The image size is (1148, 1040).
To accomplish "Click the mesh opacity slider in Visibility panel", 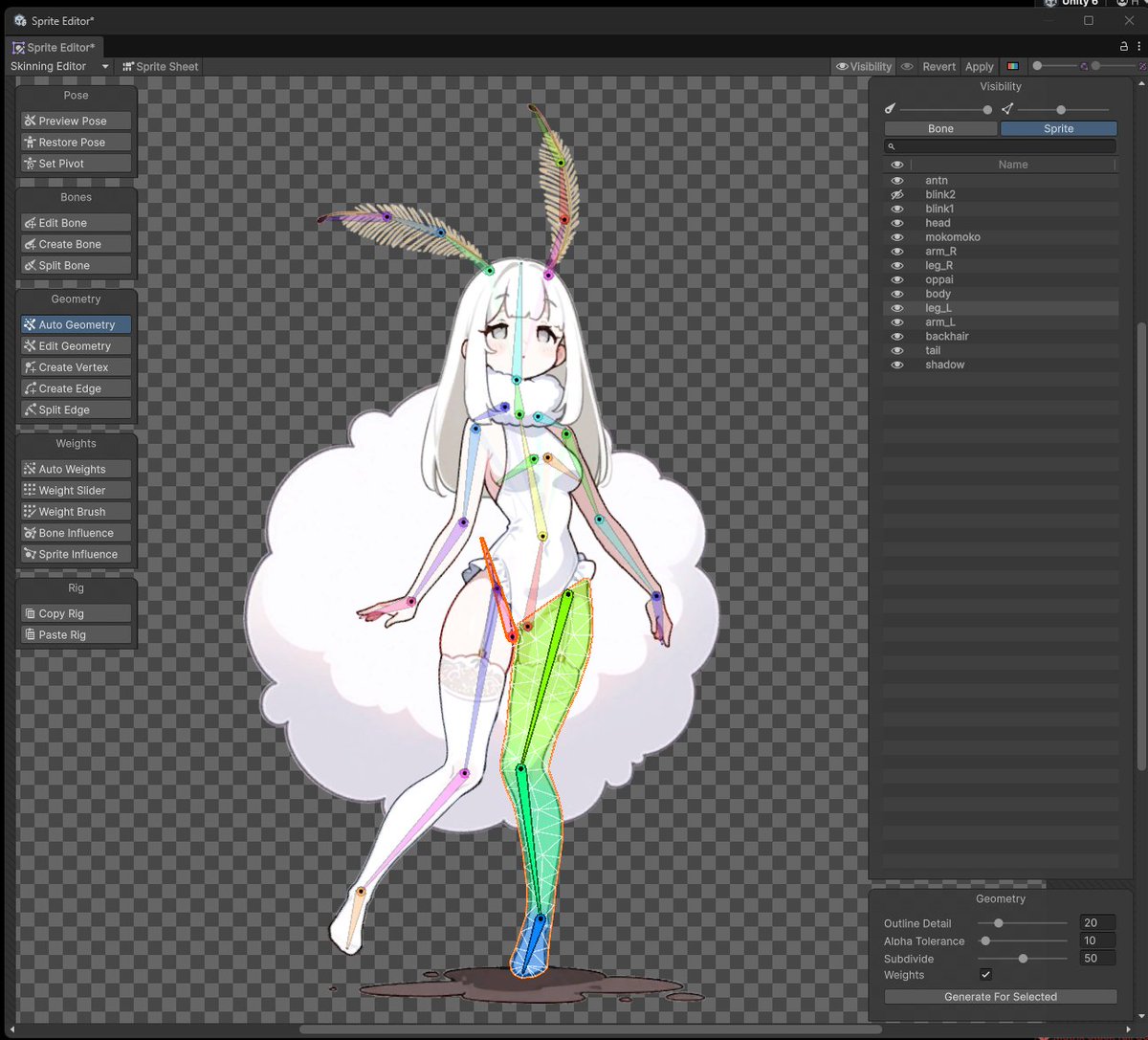I will point(1063,110).
